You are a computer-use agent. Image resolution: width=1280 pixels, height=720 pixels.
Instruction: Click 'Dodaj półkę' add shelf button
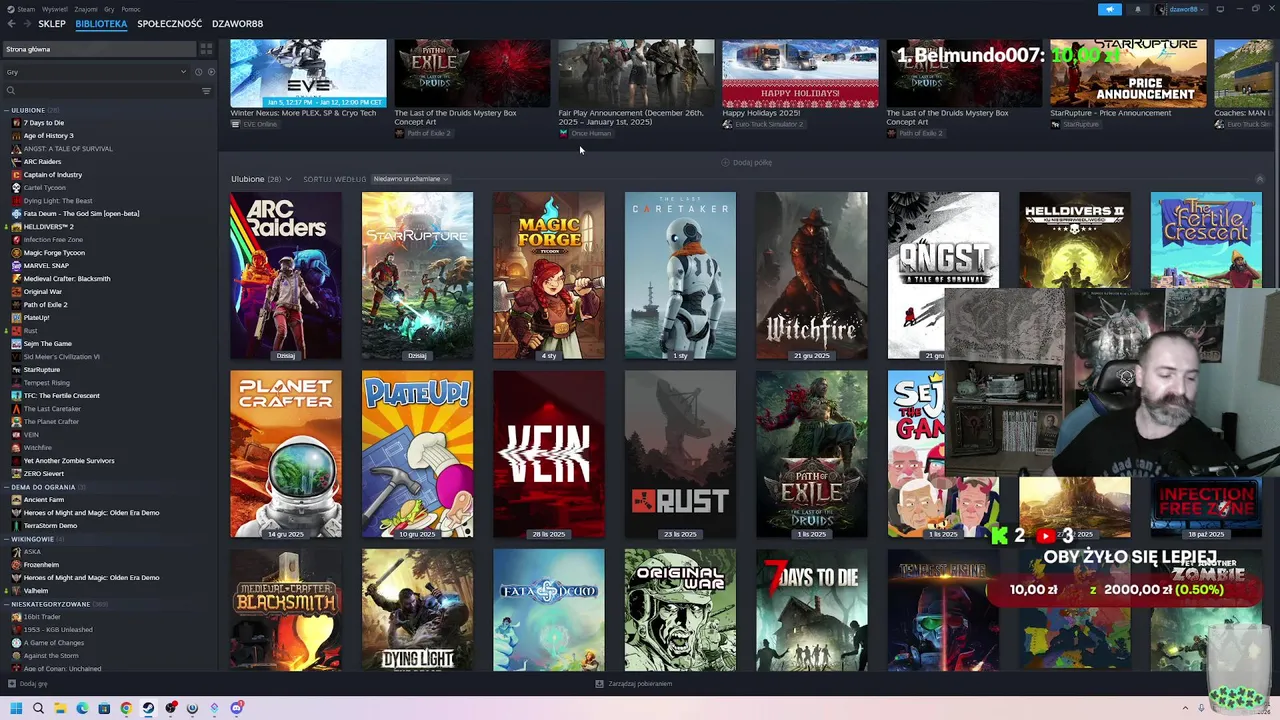point(747,162)
